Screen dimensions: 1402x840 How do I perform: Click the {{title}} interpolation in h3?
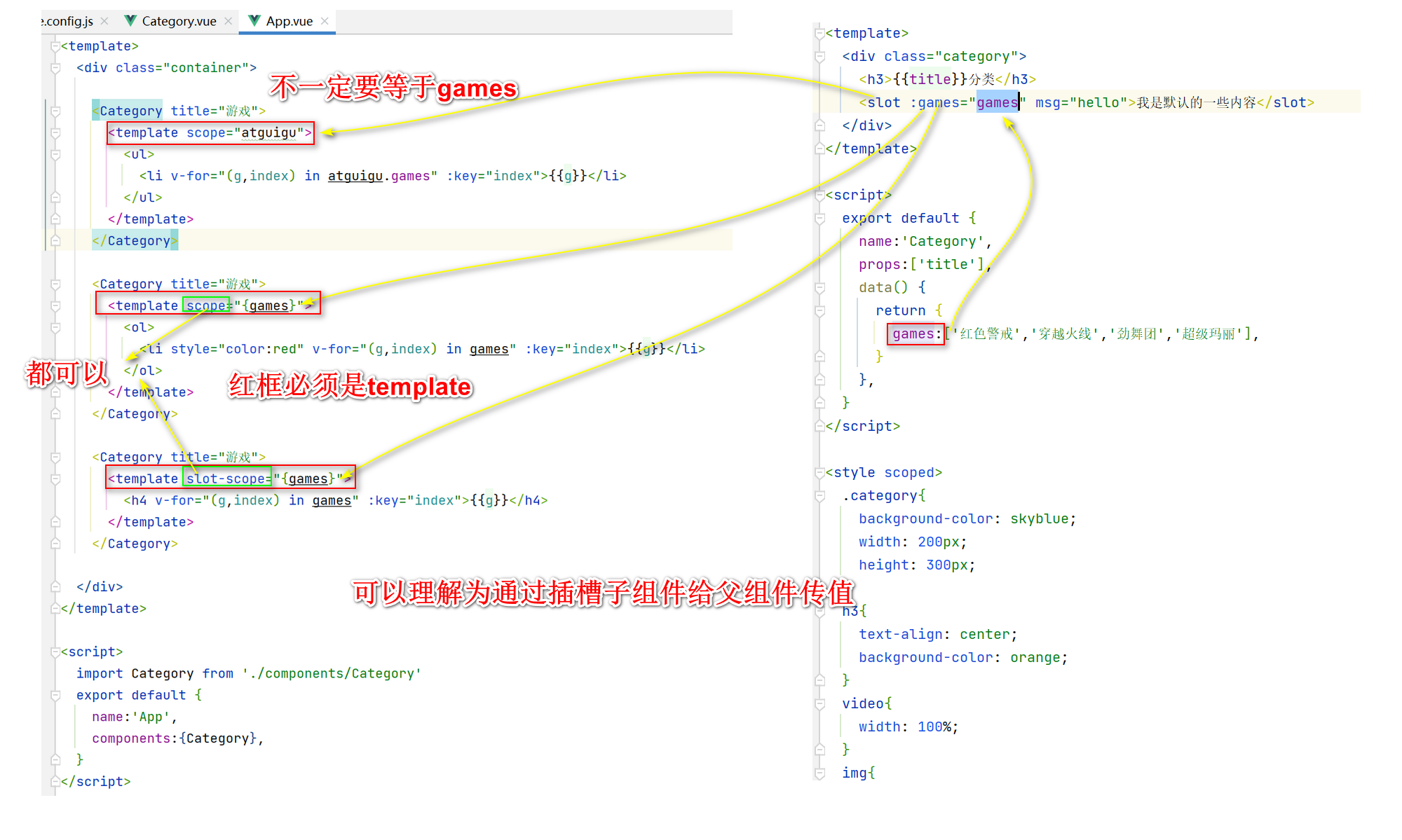930,79
